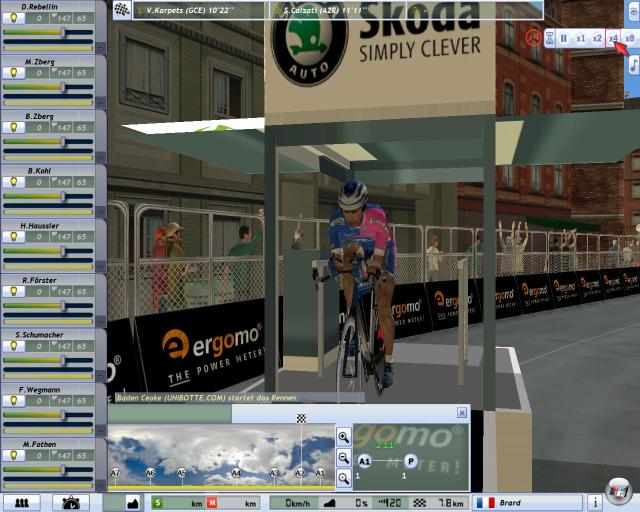
Task: Adjust H.Haussler's effort slider handle
Action: (63, 251)
